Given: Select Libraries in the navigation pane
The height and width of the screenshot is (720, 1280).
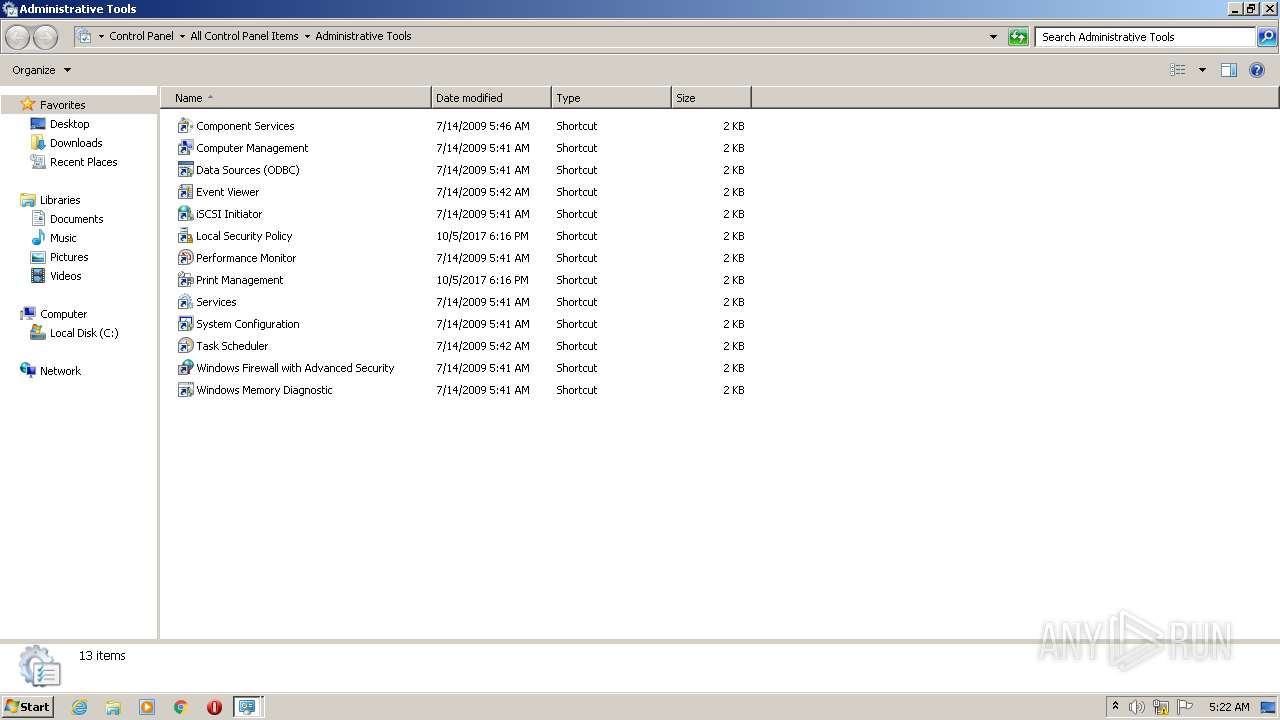Looking at the screenshot, I should 60,200.
